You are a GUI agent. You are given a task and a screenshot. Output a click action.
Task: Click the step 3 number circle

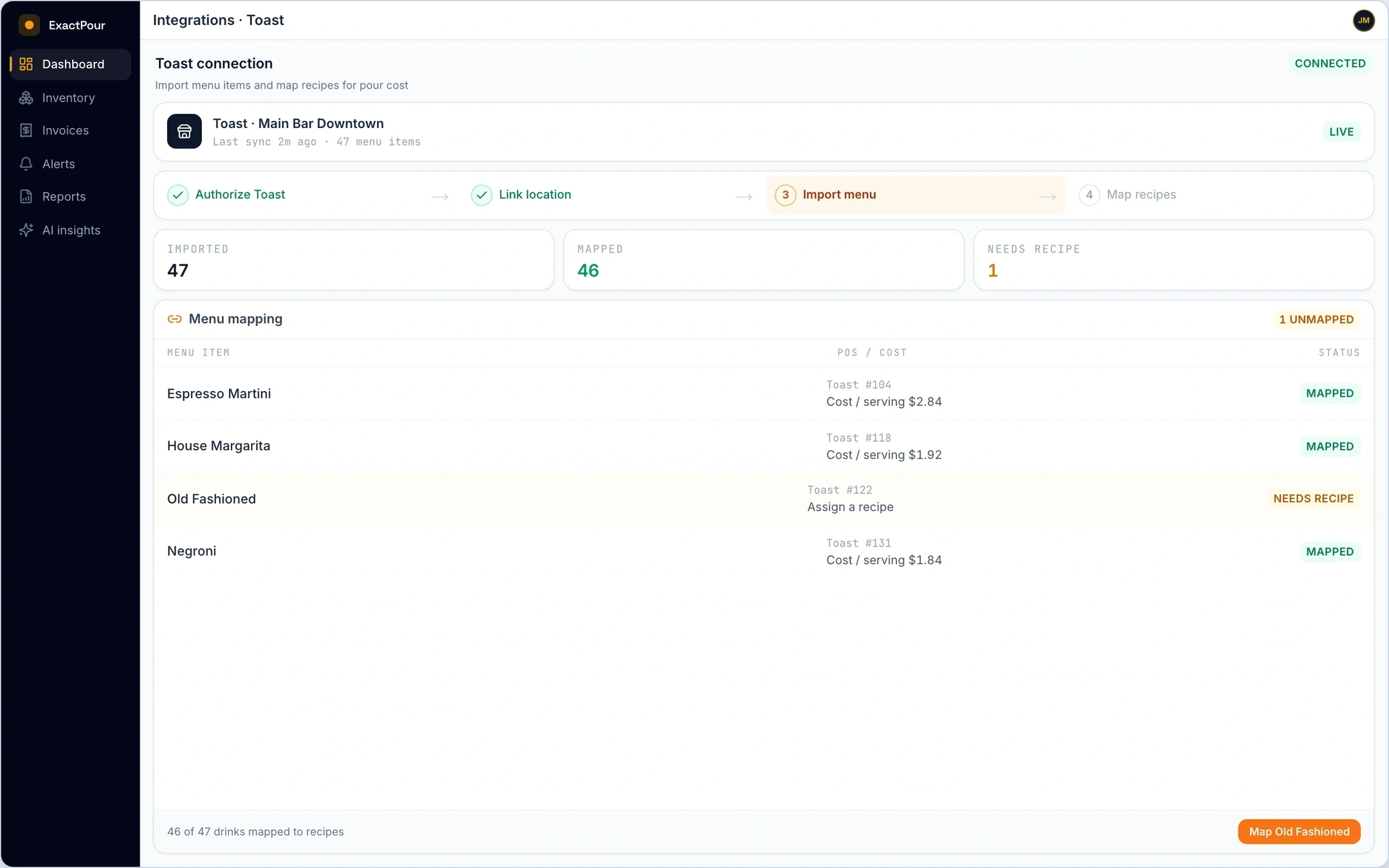click(x=785, y=195)
